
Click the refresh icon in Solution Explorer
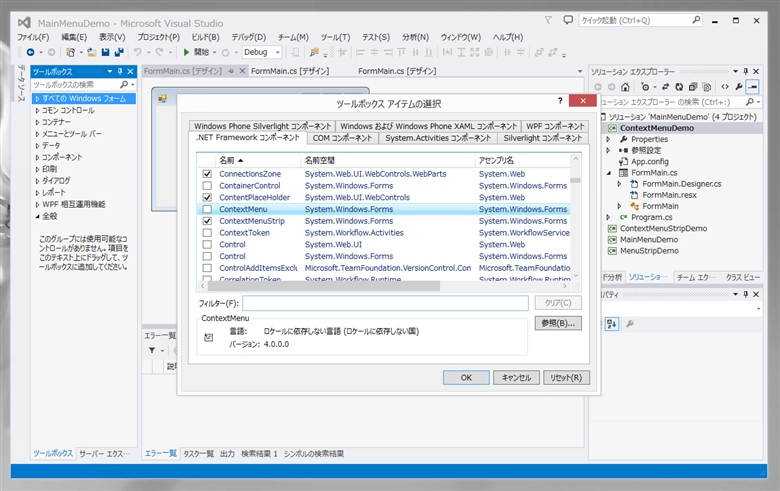click(679, 87)
